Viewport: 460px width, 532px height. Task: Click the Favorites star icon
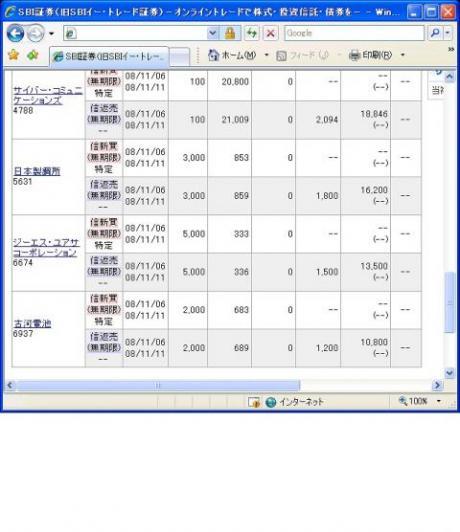click(x=13, y=55)
